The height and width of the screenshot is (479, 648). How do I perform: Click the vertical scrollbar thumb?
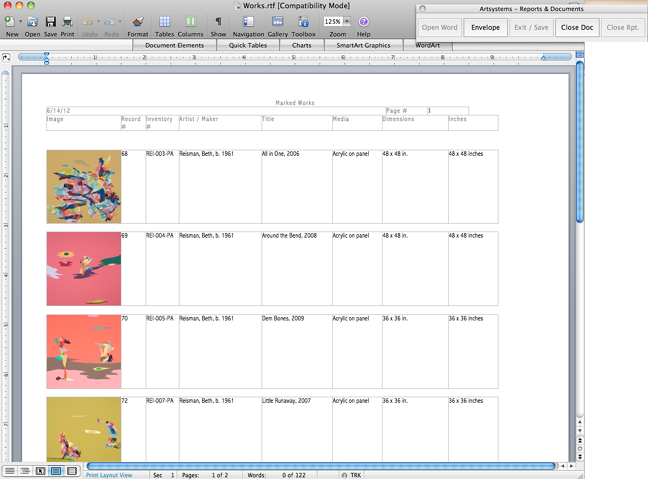tap(579, 140)
